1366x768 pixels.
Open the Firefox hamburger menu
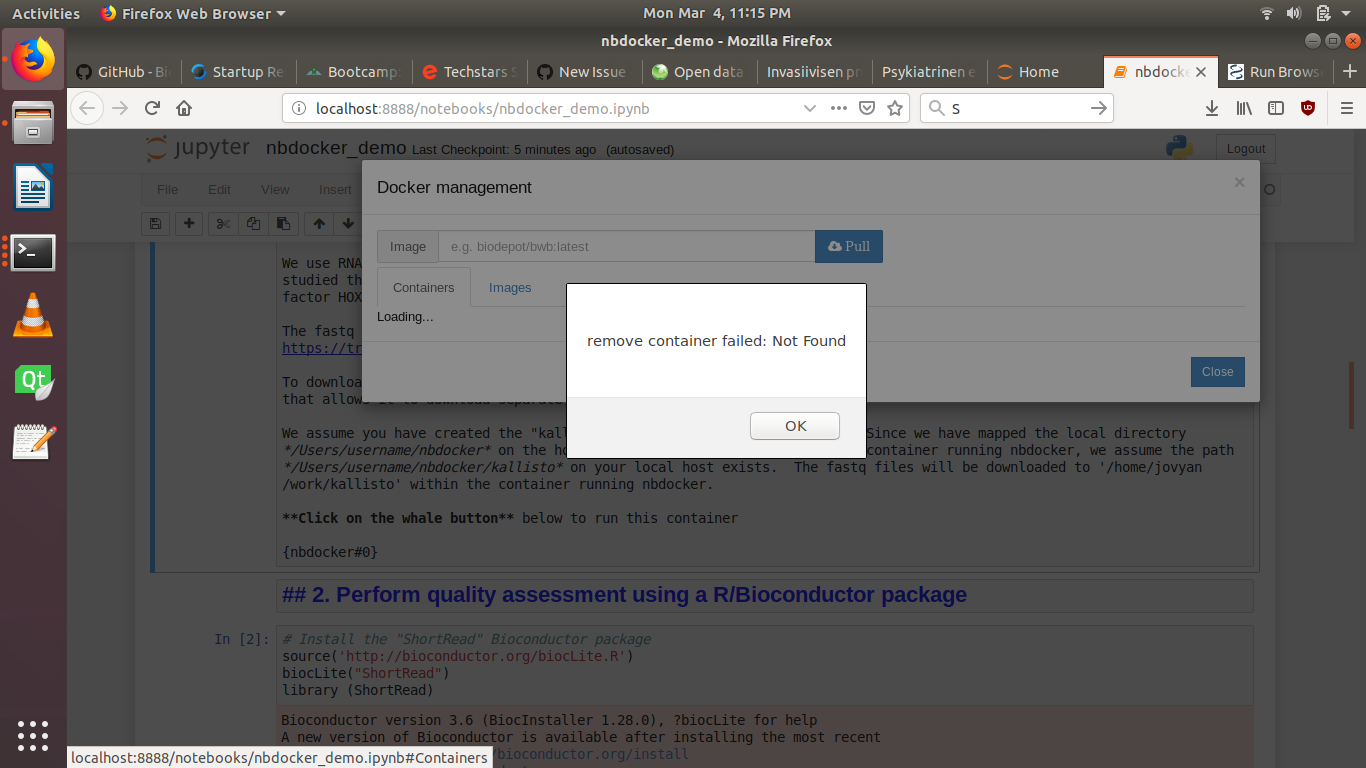coord(1348,107)
